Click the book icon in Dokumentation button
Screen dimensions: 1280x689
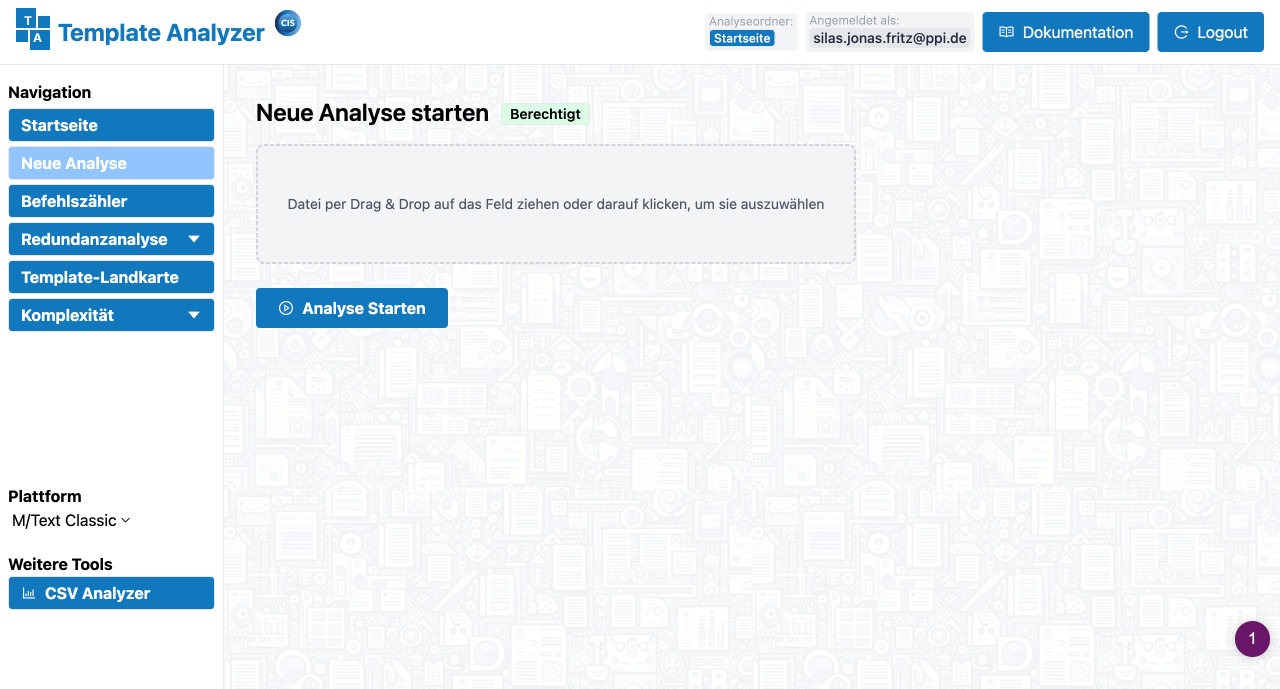[x=1007, y=32]
